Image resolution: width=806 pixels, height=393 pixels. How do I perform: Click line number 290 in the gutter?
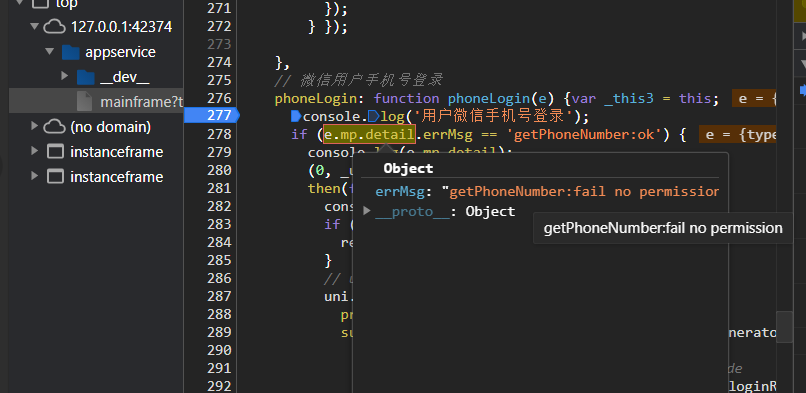click(219, 350)
